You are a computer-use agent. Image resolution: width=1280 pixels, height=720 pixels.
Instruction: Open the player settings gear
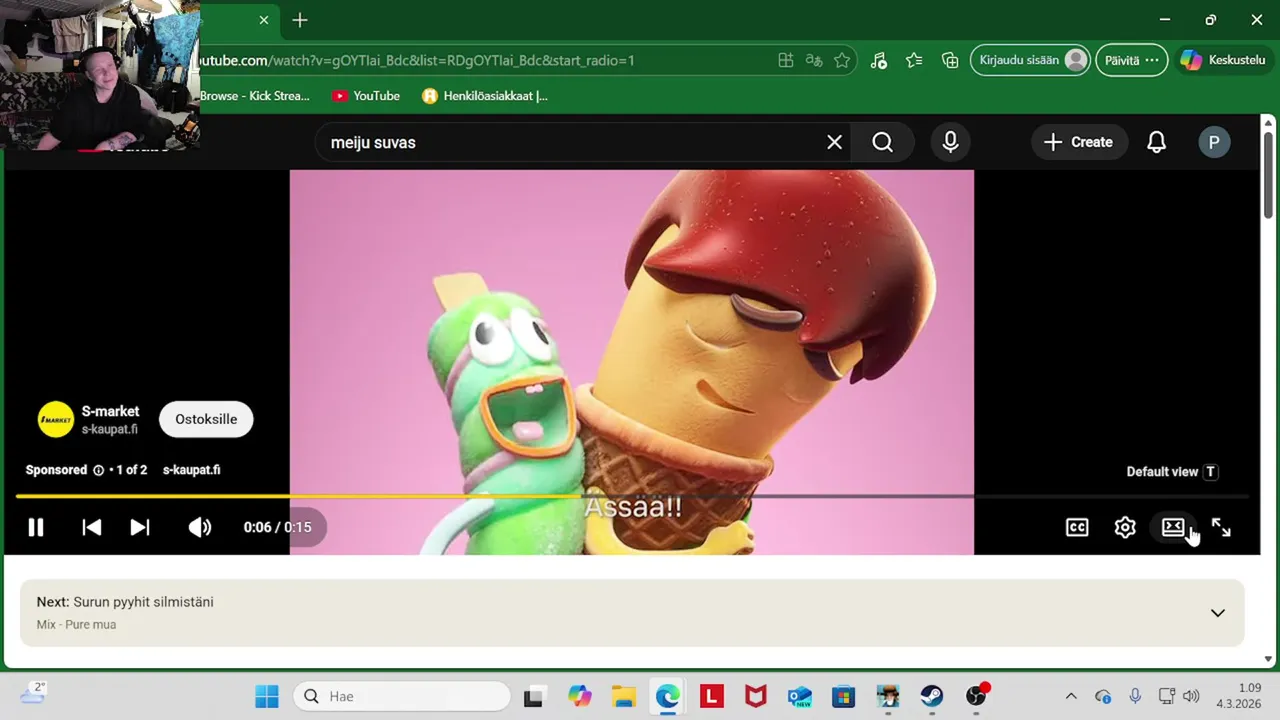[x=1125, y=527]
